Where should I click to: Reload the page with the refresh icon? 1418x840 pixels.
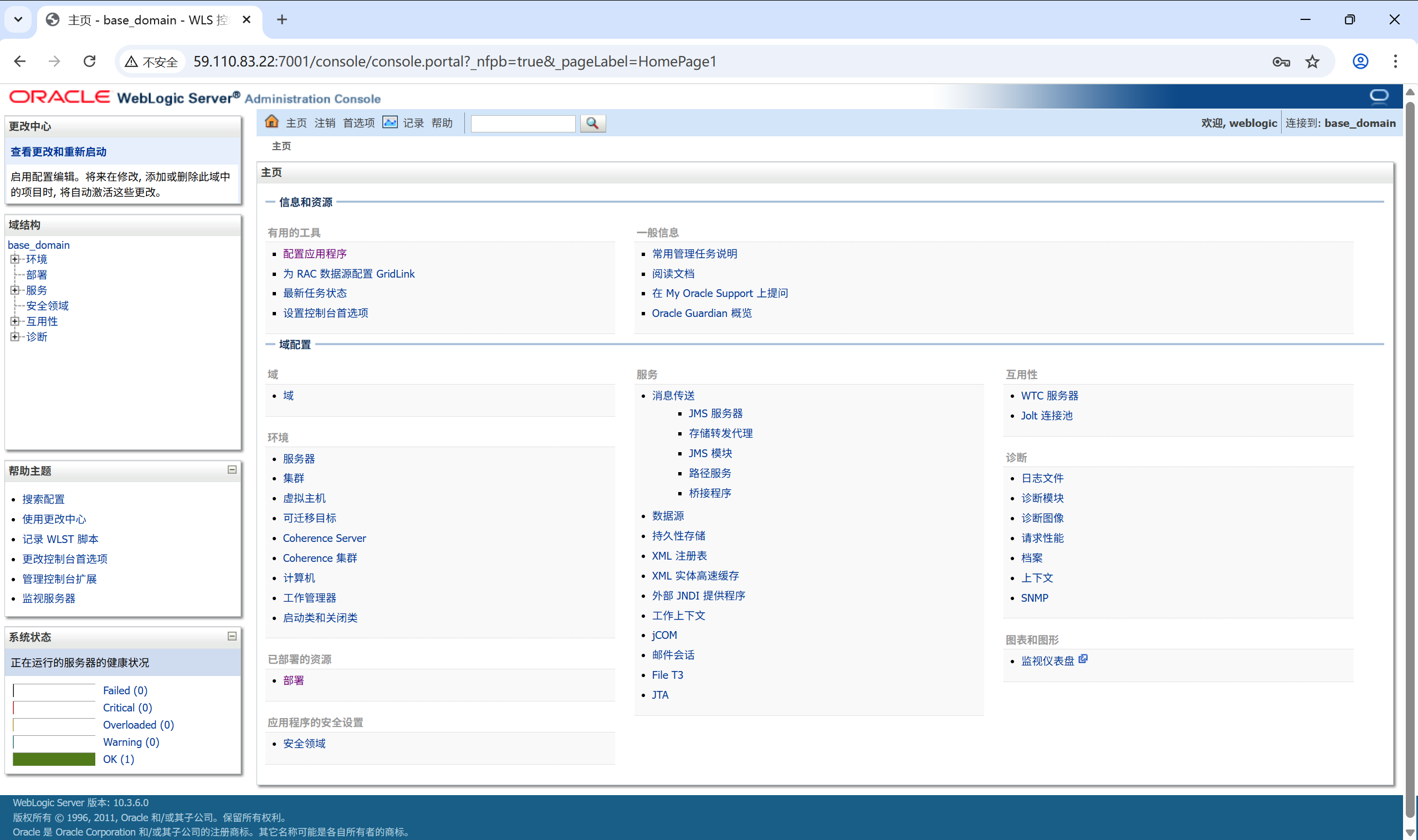tap(89, 61)
